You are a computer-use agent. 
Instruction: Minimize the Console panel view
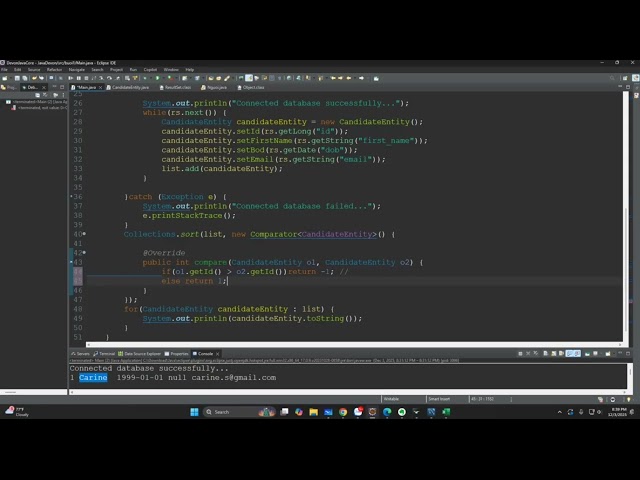tap(620, 353)
